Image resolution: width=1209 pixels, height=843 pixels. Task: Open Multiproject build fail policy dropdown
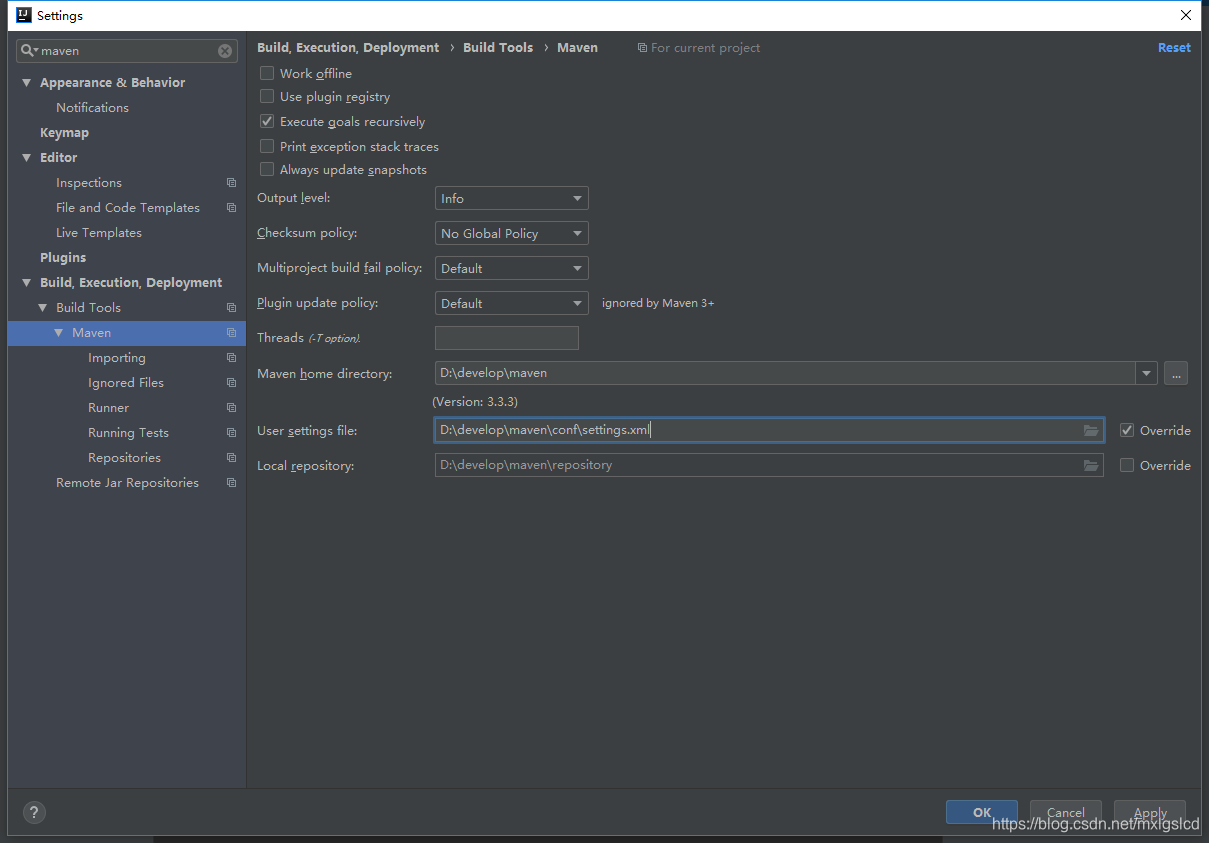coord(512,268)
